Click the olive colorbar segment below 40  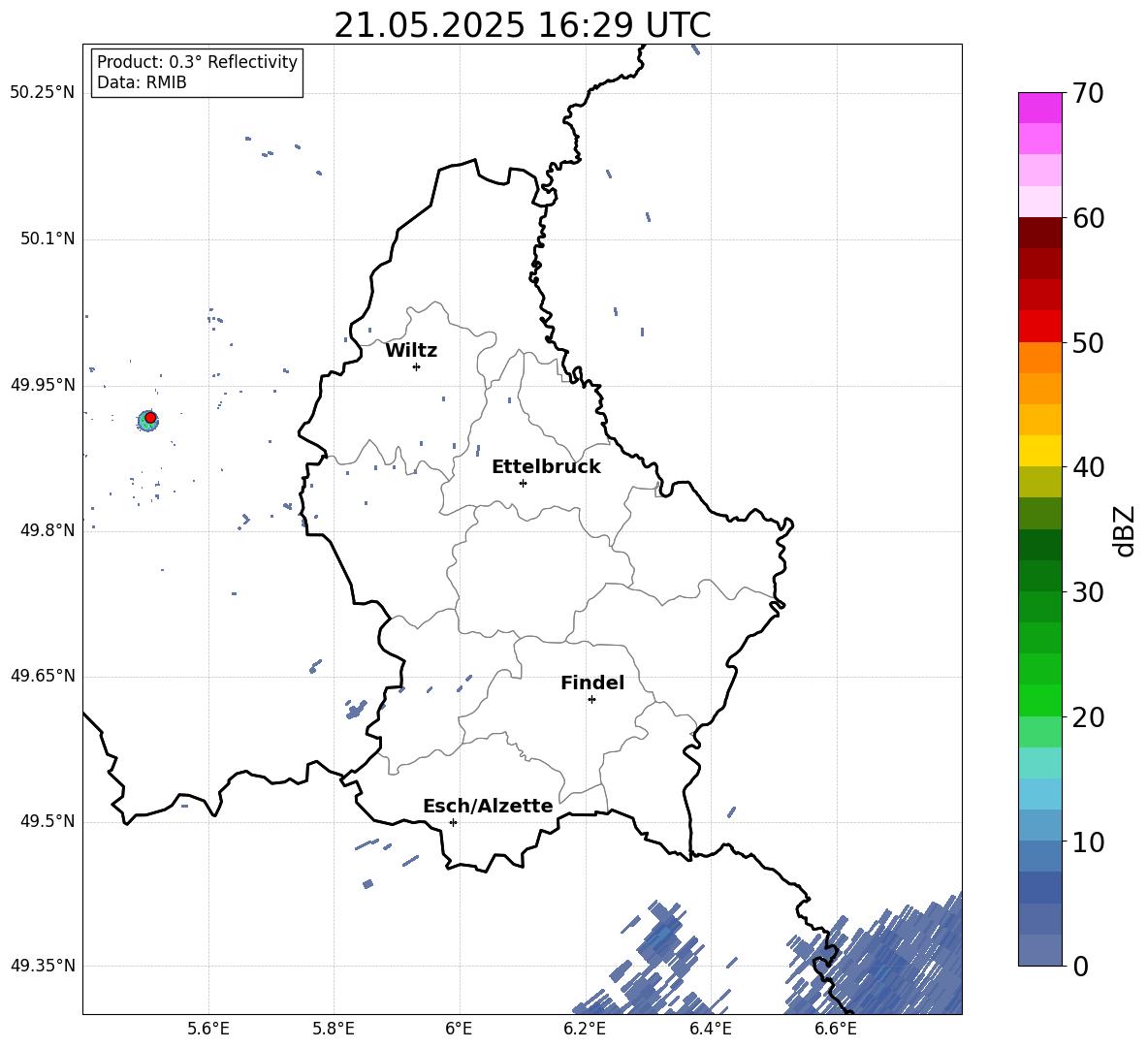coord(1040,482)
